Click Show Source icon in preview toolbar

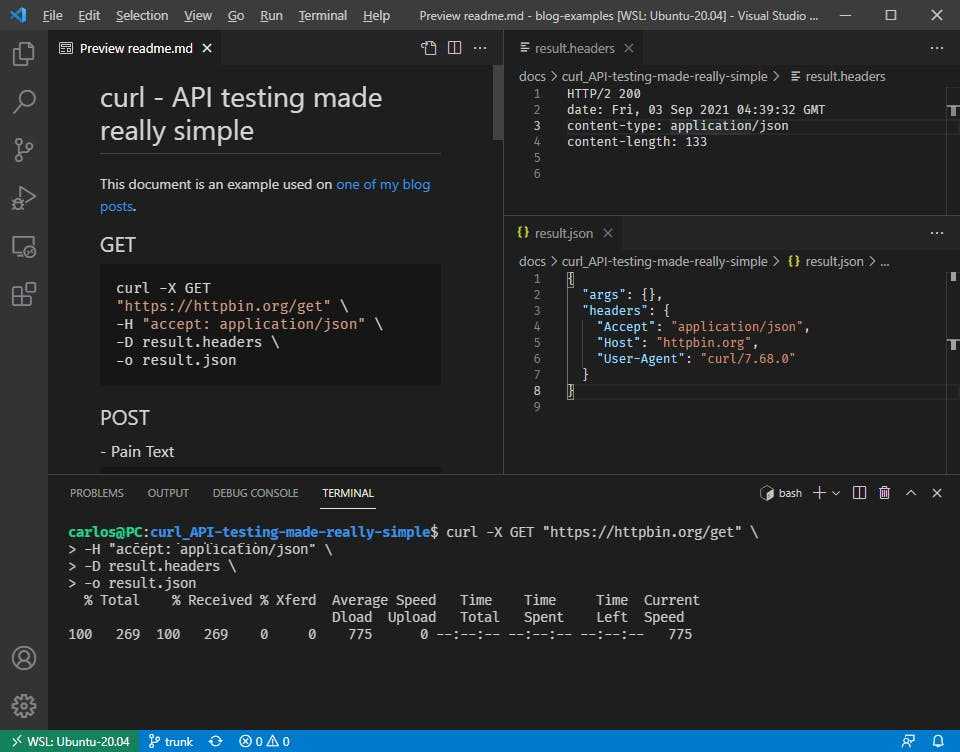[x=429, y=48]
